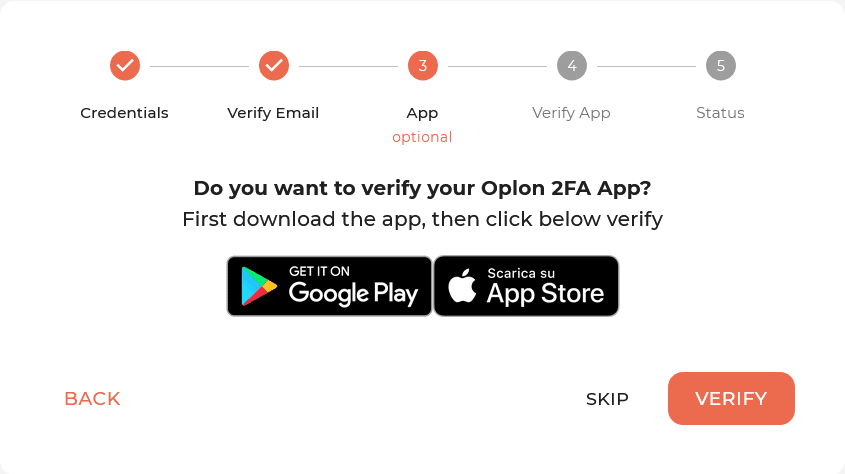Click the App step label
The width and height of the screenshot is (845, 474).
422,114
